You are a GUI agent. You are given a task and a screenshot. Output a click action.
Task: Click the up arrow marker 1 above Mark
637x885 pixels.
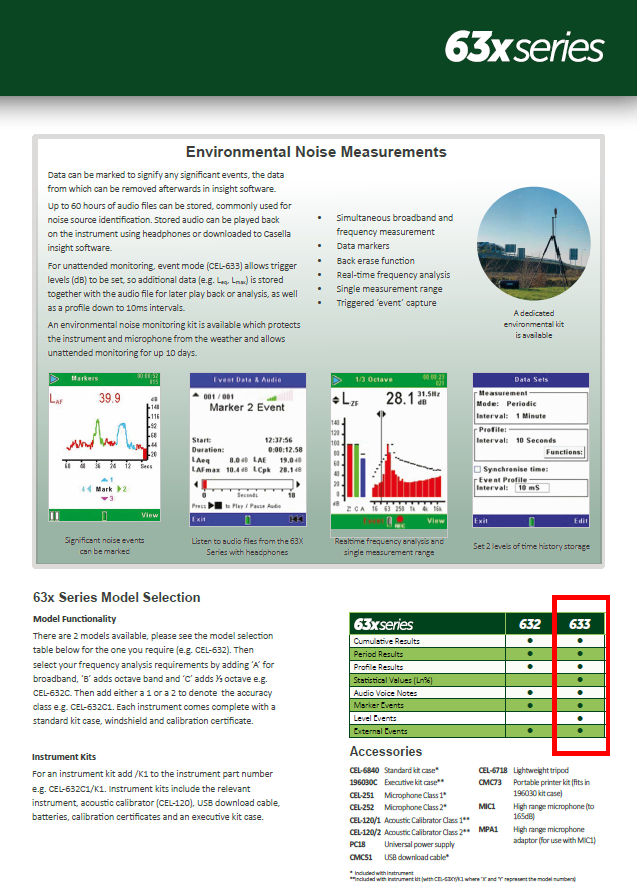(x=105, y=480)
